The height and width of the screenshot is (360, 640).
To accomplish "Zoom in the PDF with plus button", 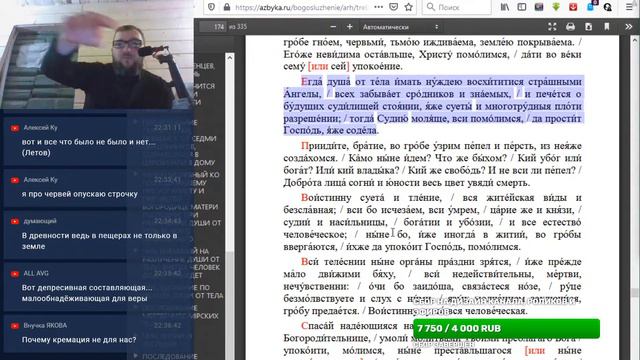I will 349,27.
